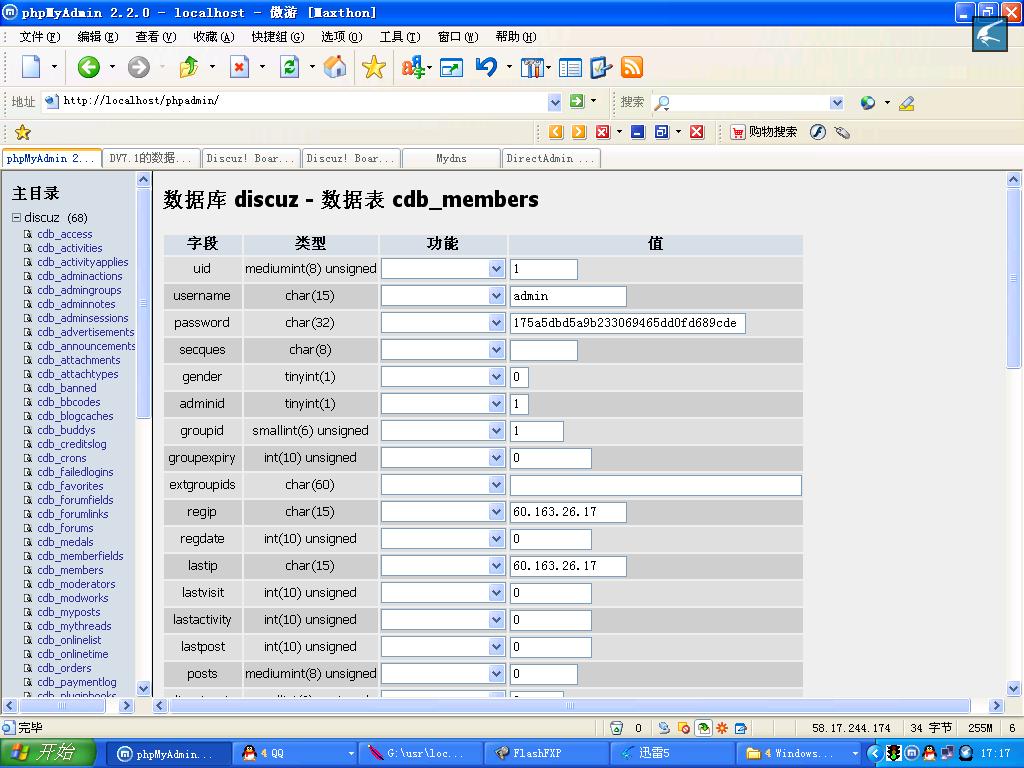Viewport: 1024px width, 768px height.
Task: Click the blue undo arrow icon
Action: pyautogui.click(x=487, y=67)
